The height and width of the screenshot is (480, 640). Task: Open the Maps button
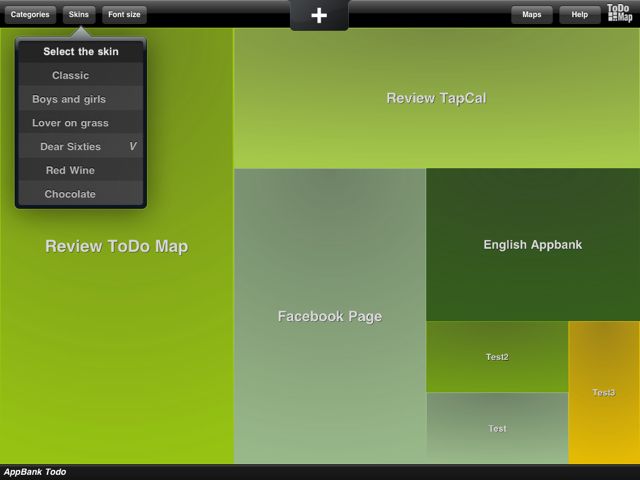click(532, 15)
